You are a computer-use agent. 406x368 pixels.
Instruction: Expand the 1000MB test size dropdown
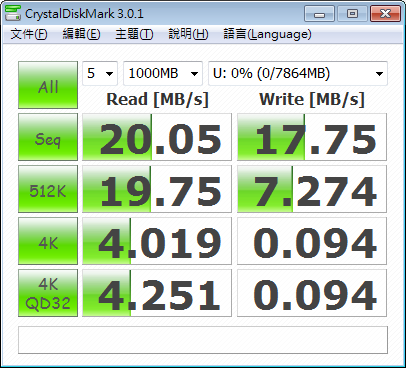click(x=163, y=73)
